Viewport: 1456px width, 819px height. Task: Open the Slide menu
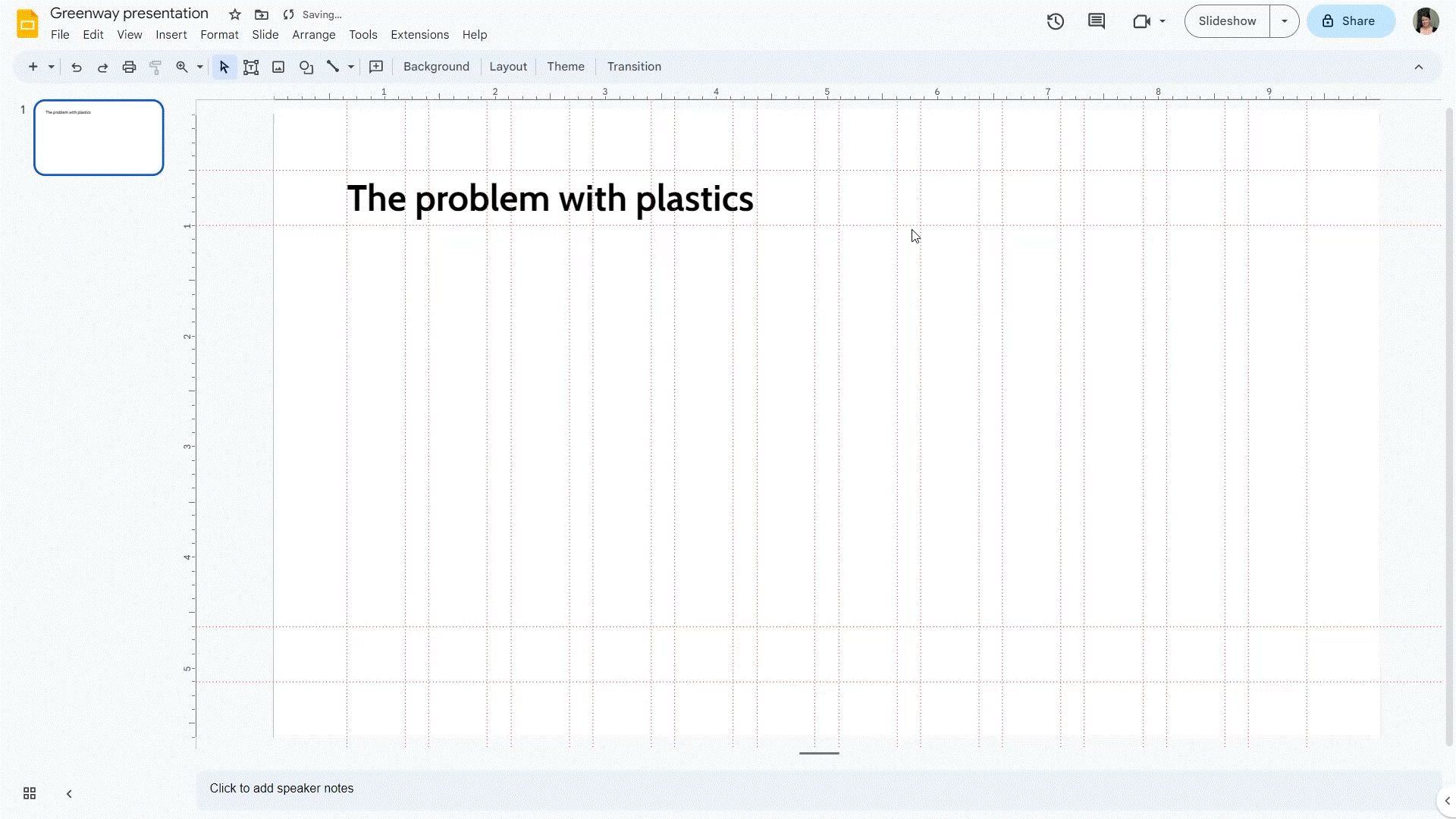point(265,34)
